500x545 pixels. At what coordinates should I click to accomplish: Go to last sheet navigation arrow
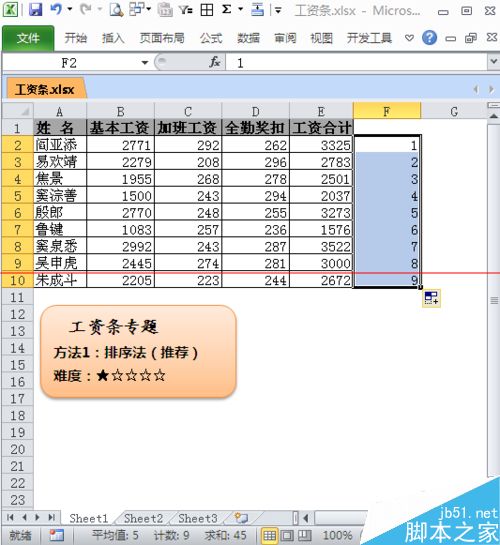51,518
